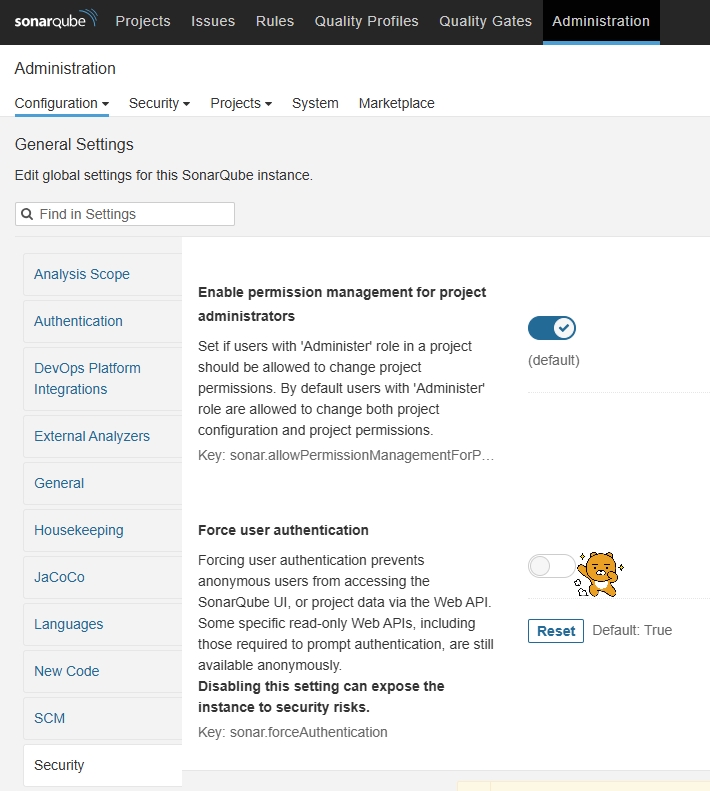Expand the Projects dropdown under Administration
710x791 pixels.
pos(241,103)
